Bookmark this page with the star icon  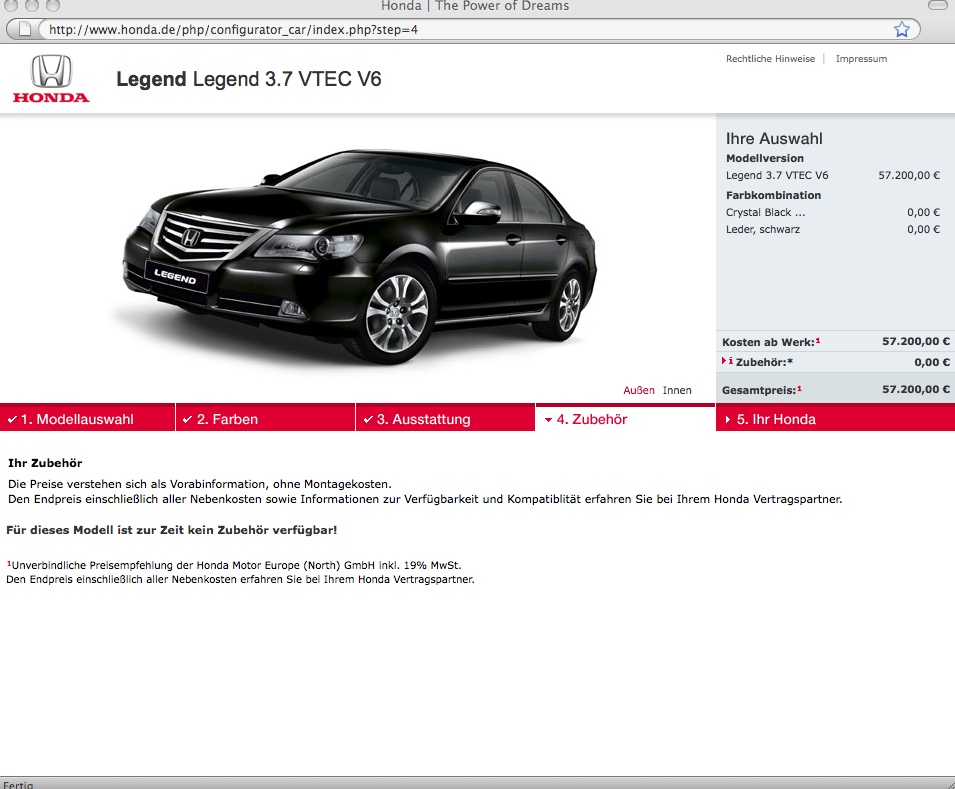tap(902, 29)
